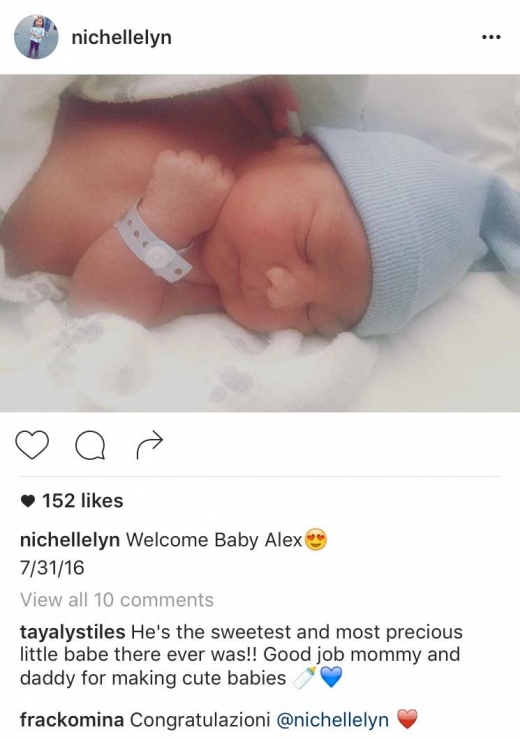
Task: Click the blue heart emoji in comment
Action: pyautogui.click(x=331, y=678)
